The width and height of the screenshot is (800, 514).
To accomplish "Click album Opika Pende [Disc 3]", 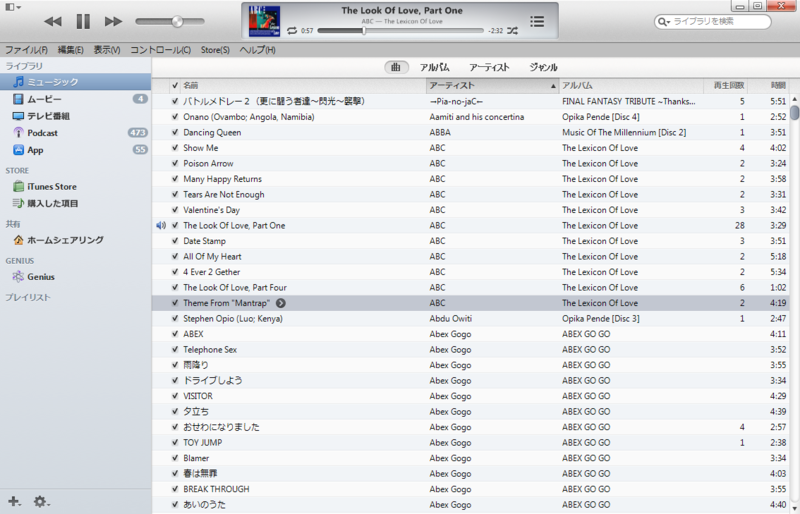I will [601, 319].
